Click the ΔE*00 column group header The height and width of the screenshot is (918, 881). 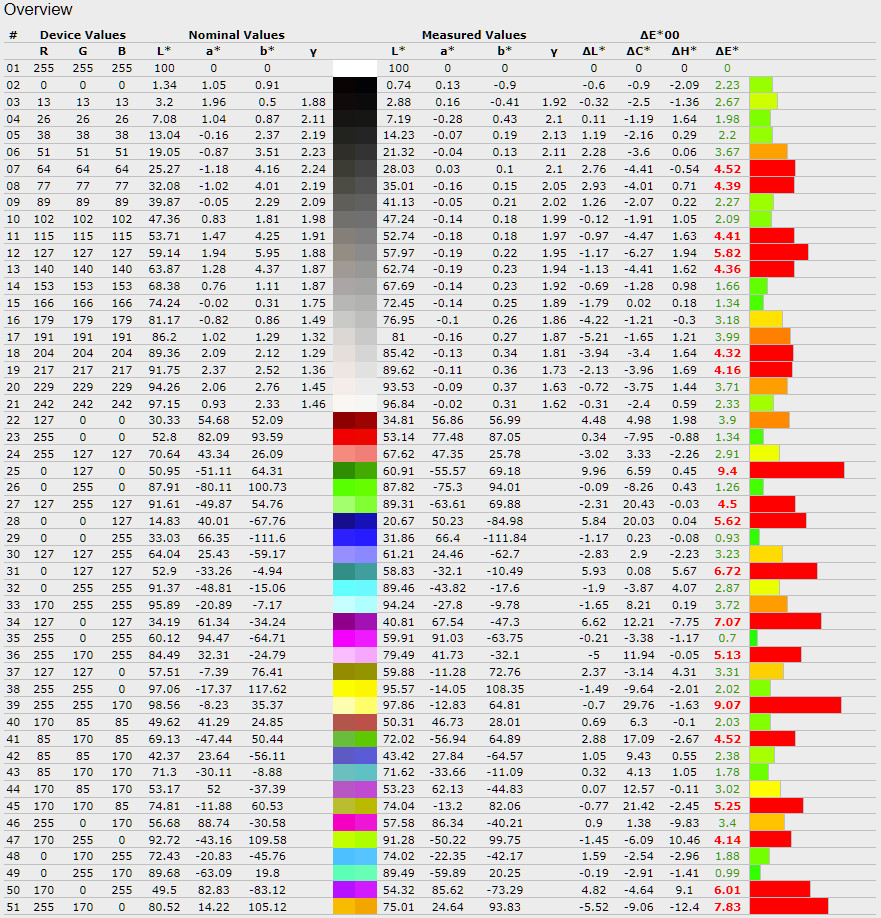pyautogui.click(x=662, y=35)
